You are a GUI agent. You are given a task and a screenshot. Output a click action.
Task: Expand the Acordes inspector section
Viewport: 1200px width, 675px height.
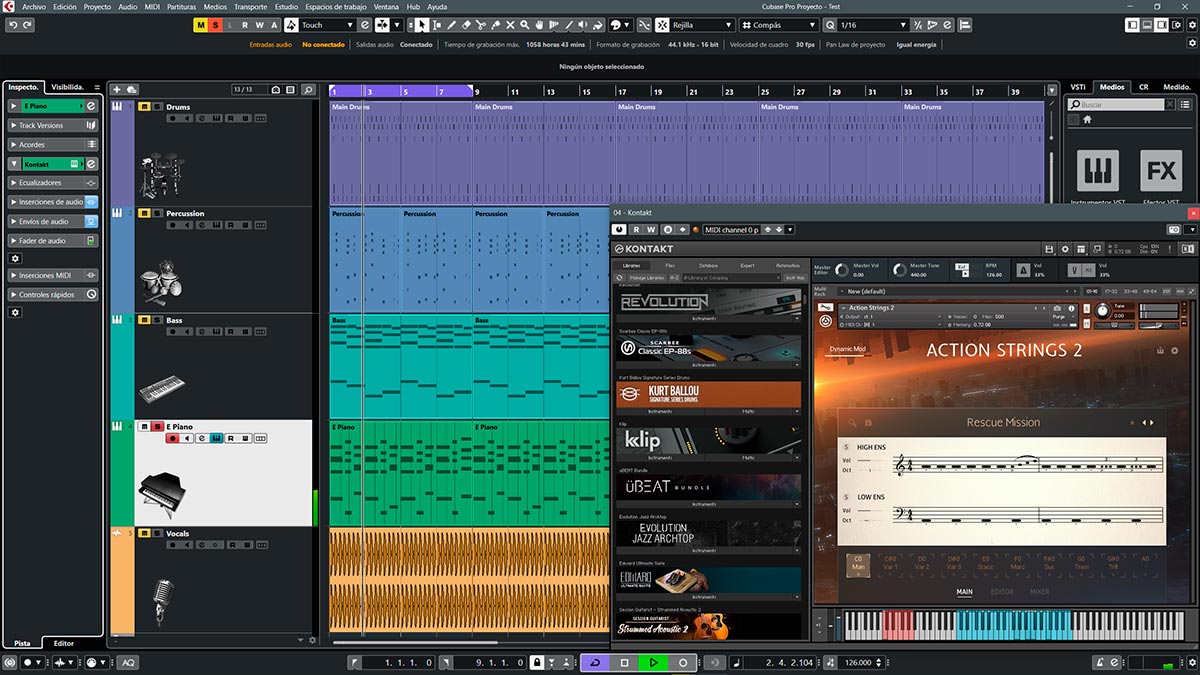coord(53,145)
